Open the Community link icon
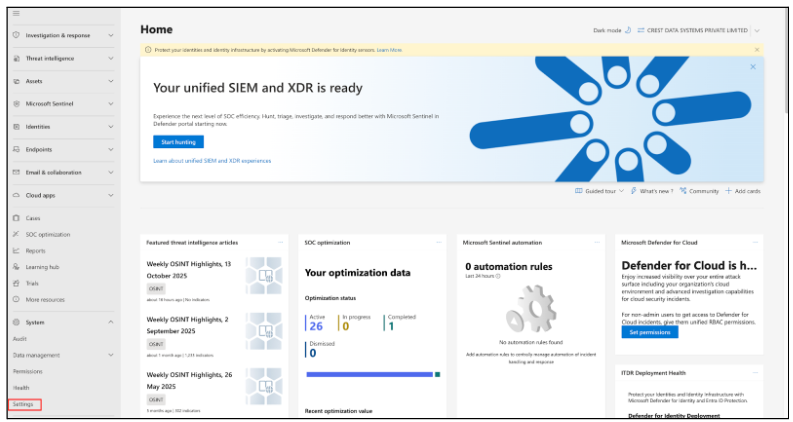793x422 pixels. 683,190
